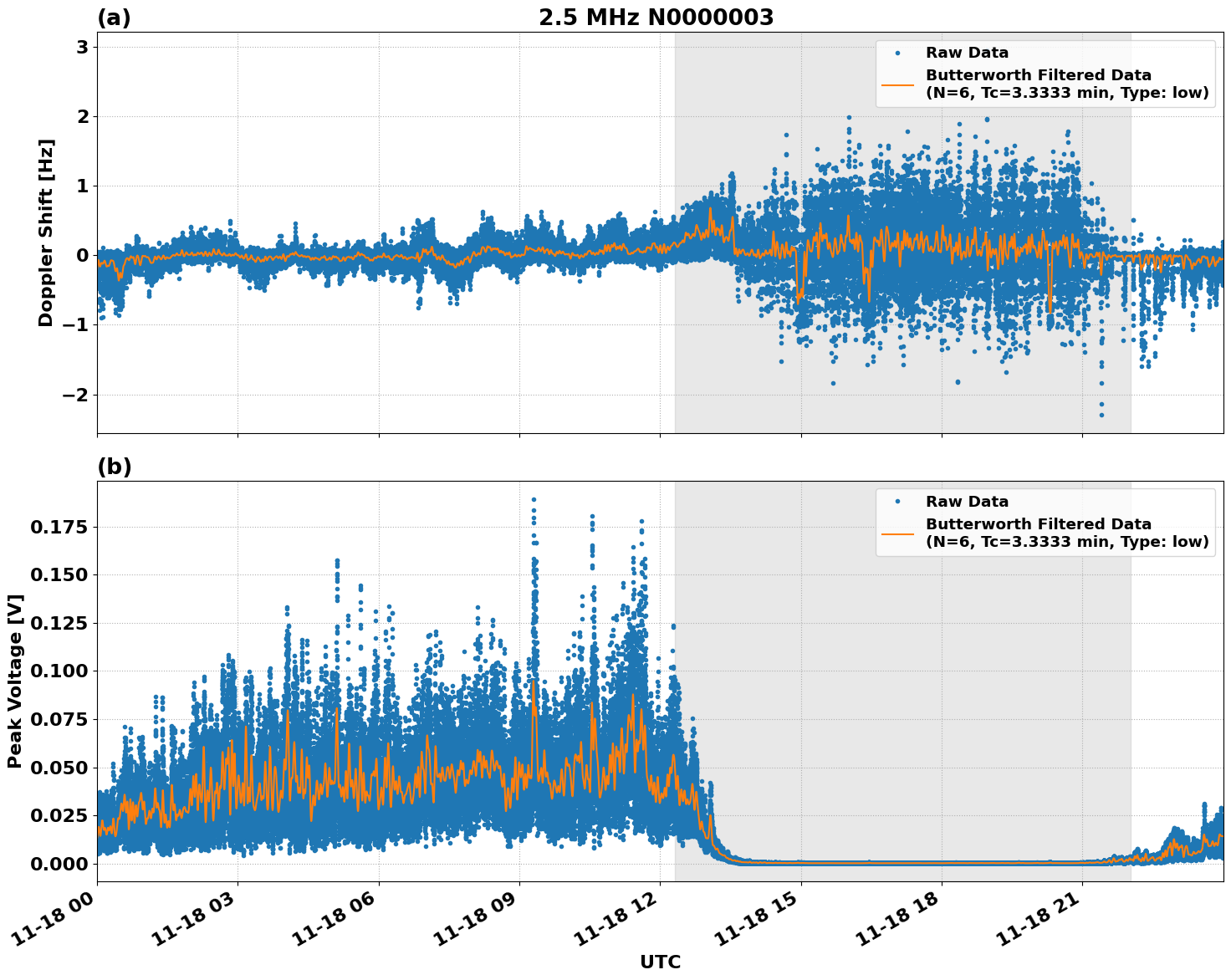
Task: Select "Butterworth Filtered Data" text in panel (b) legend
Action: 1038,524
